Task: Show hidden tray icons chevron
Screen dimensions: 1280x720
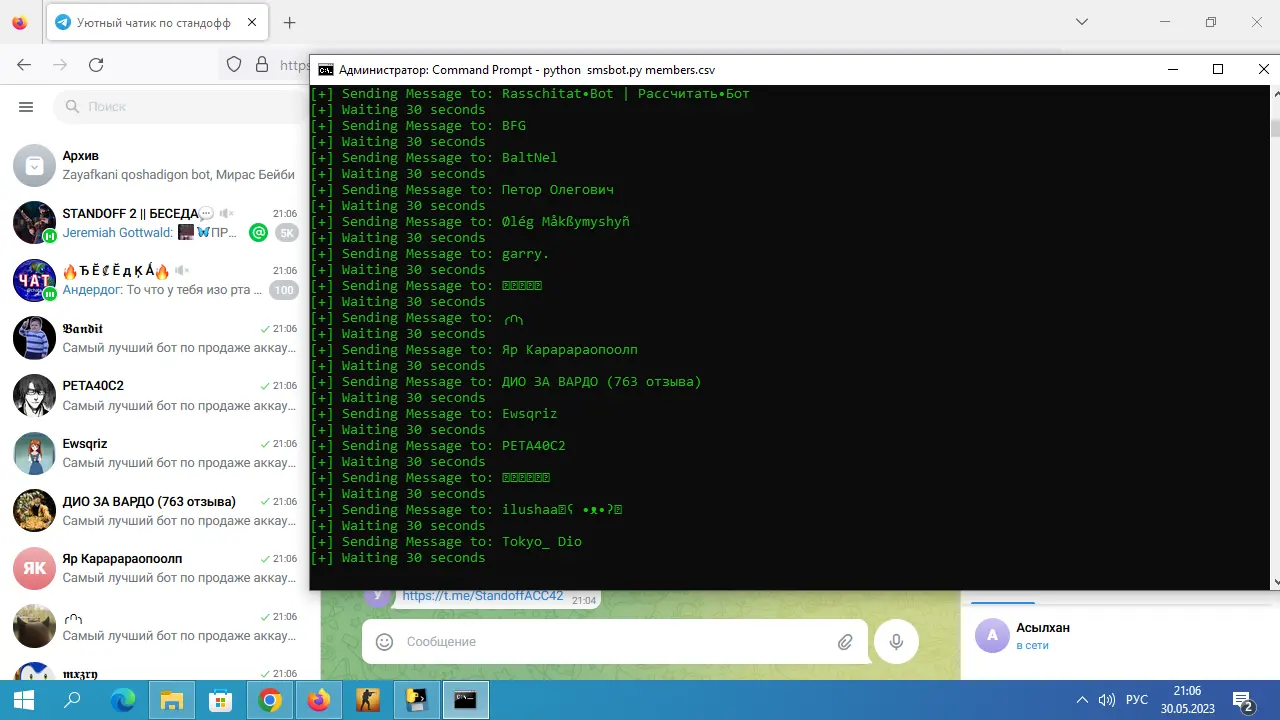Action: pyautogui.click(x=1082, y=700)
